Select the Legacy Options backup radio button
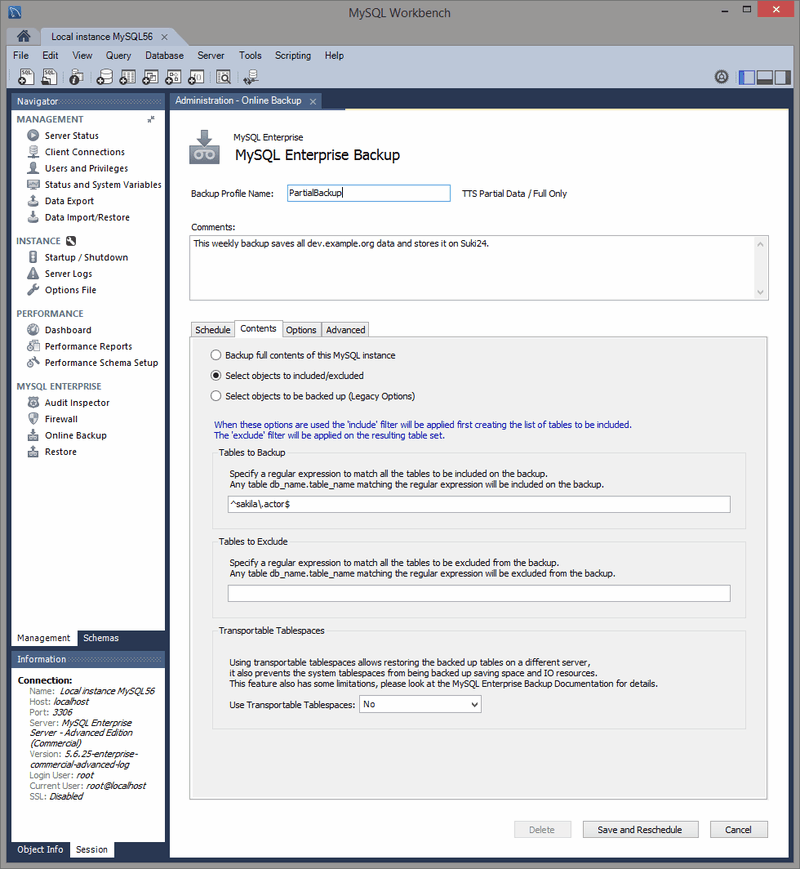Viewport: 800px width, 869px height. pos(216,396)
